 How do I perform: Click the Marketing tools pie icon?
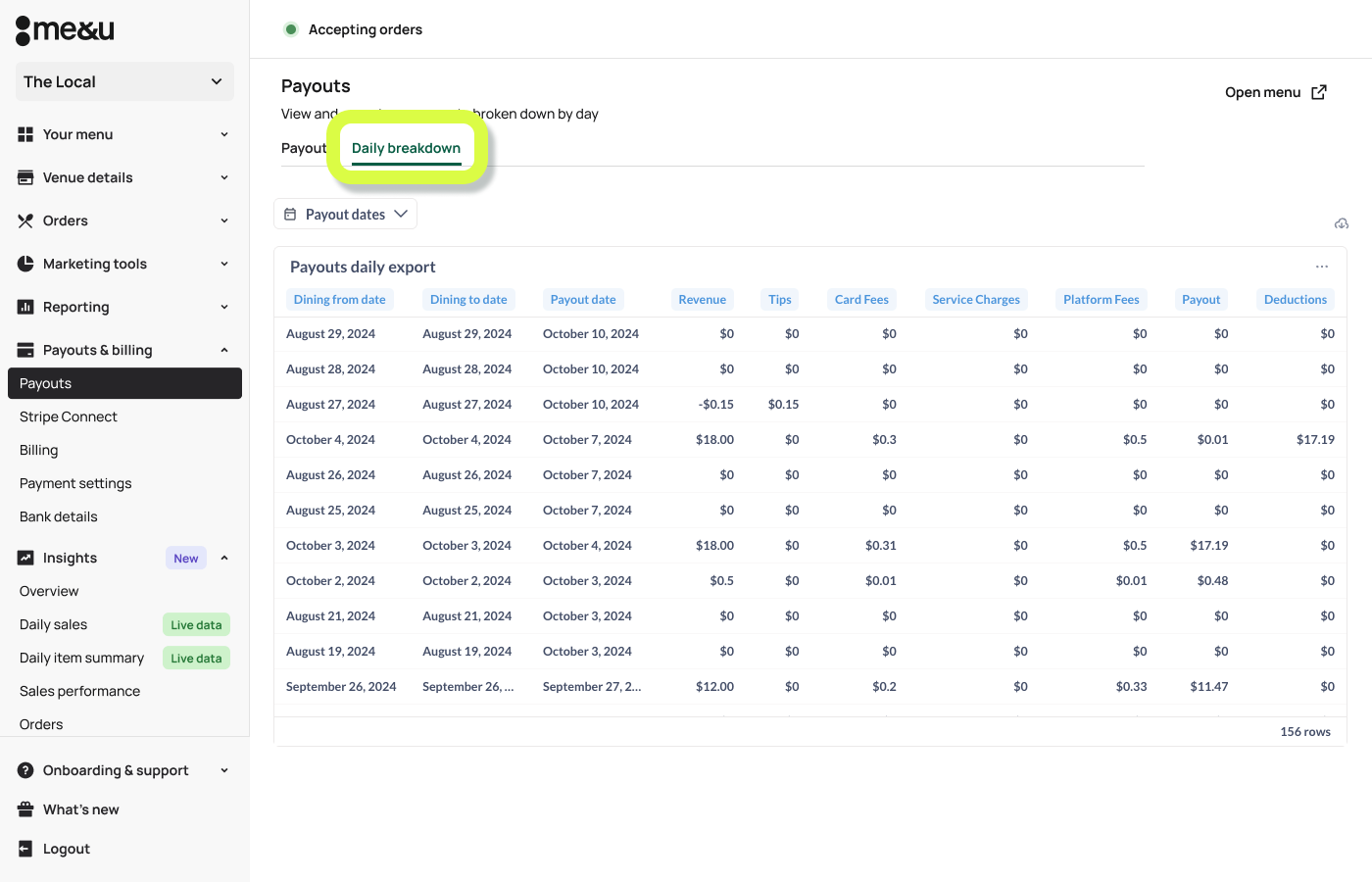click(25, 264)
